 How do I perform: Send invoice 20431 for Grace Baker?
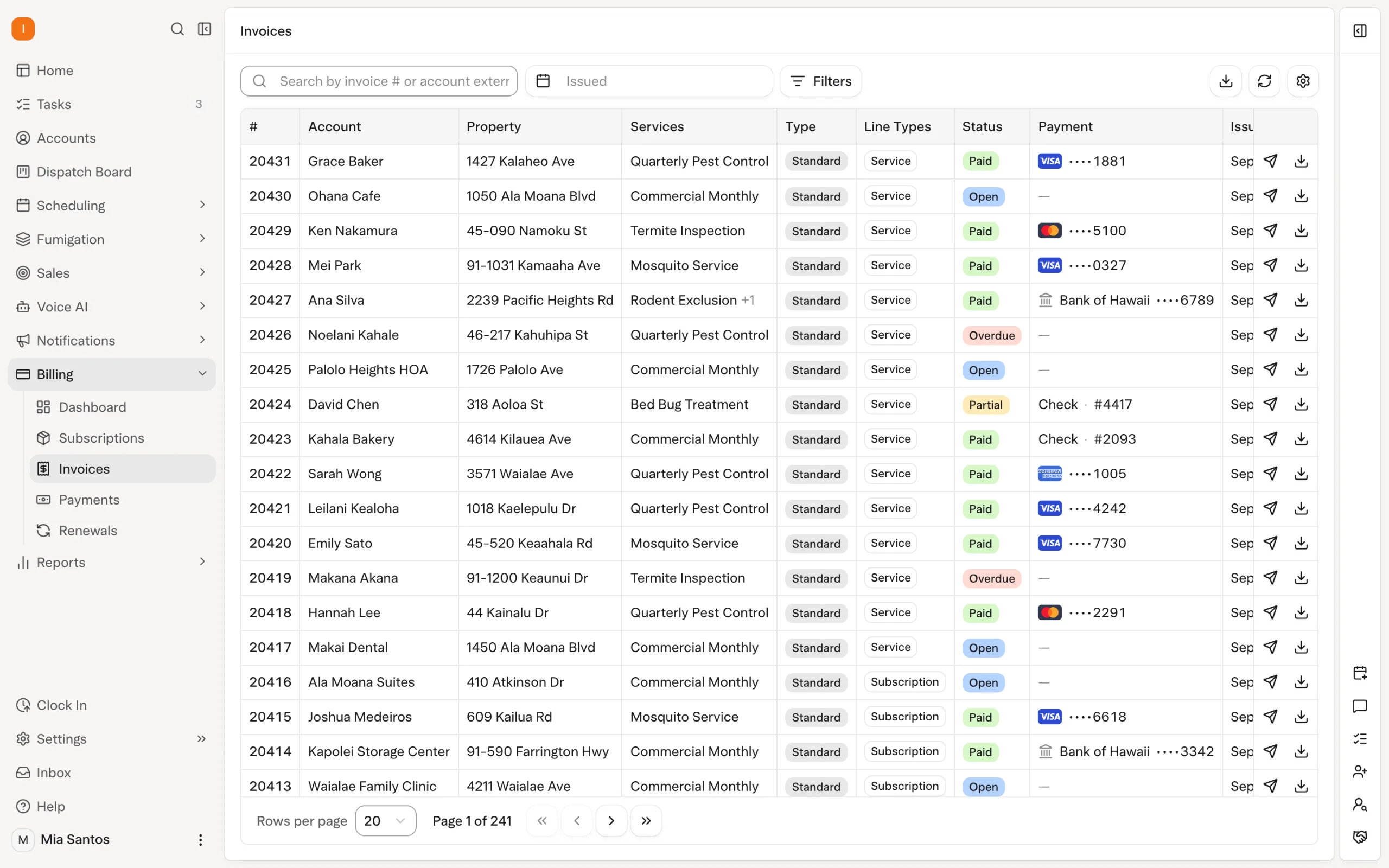pos(1271,161)
